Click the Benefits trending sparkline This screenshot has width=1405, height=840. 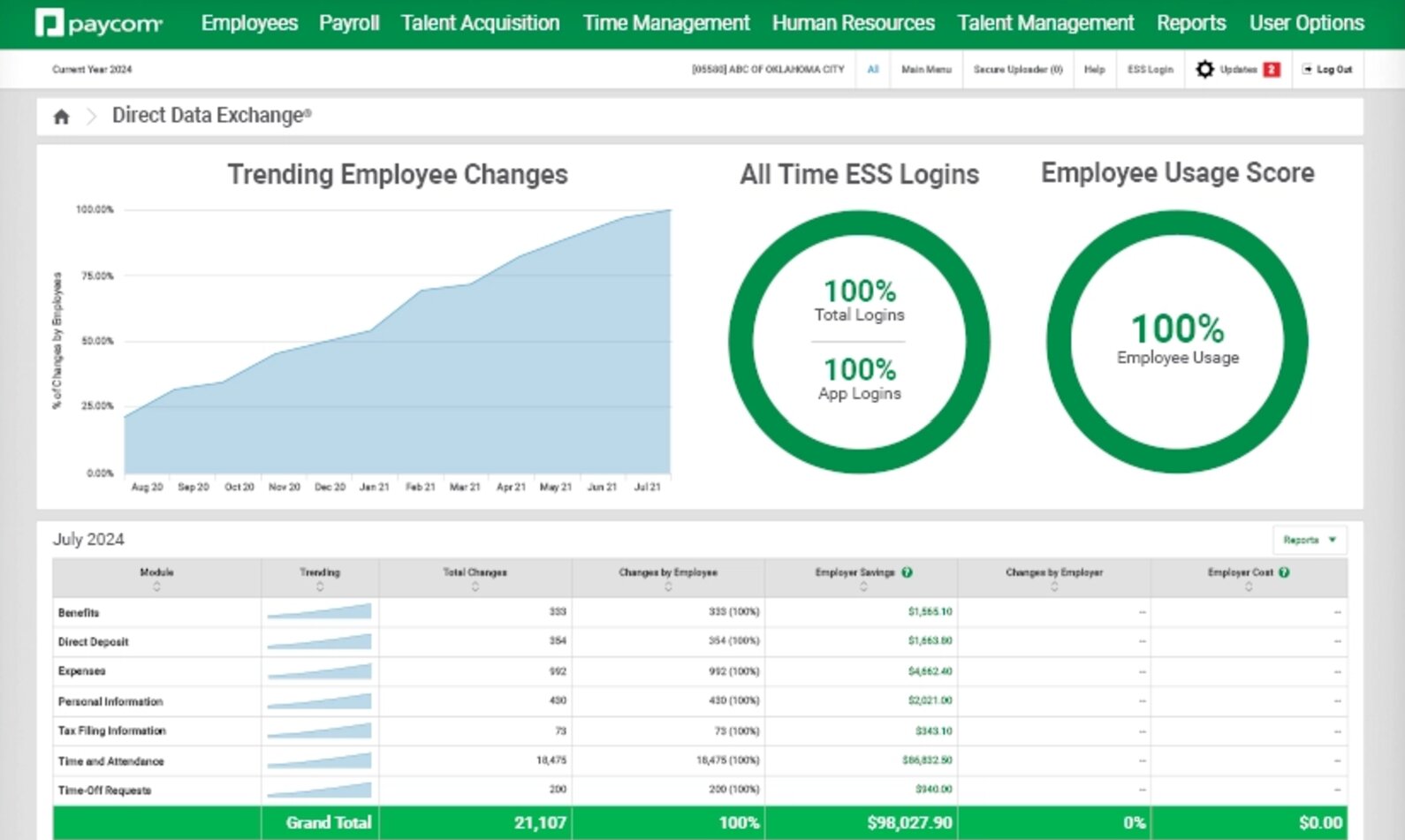[x=320, y=611]
